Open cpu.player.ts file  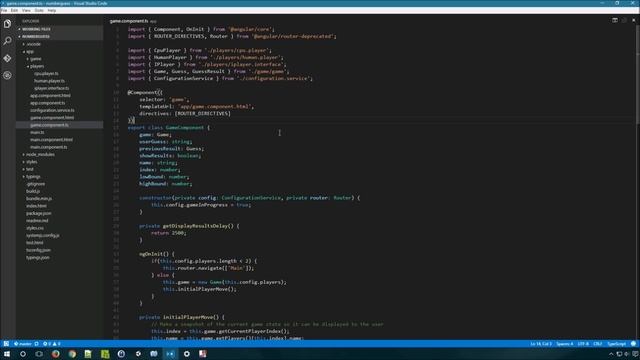46,73
